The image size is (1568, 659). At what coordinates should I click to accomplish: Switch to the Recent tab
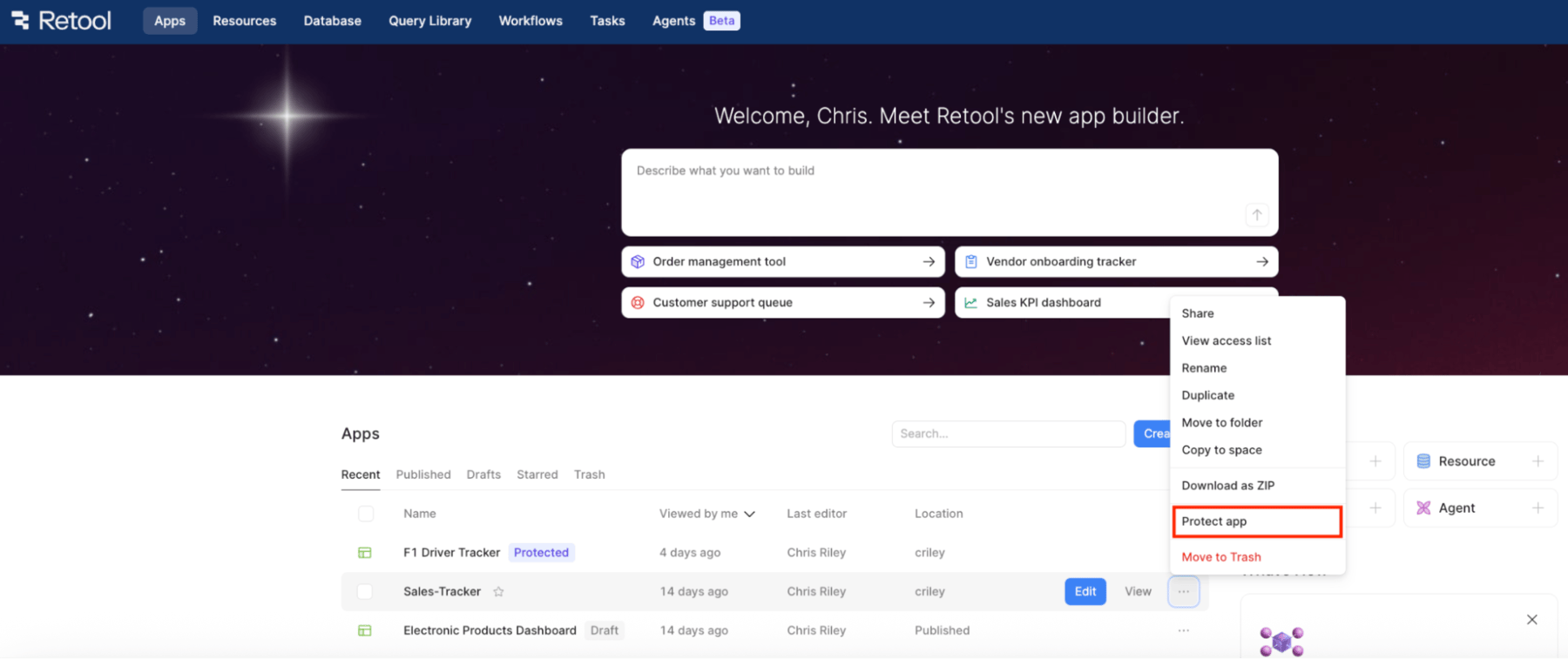click(361, 474)
